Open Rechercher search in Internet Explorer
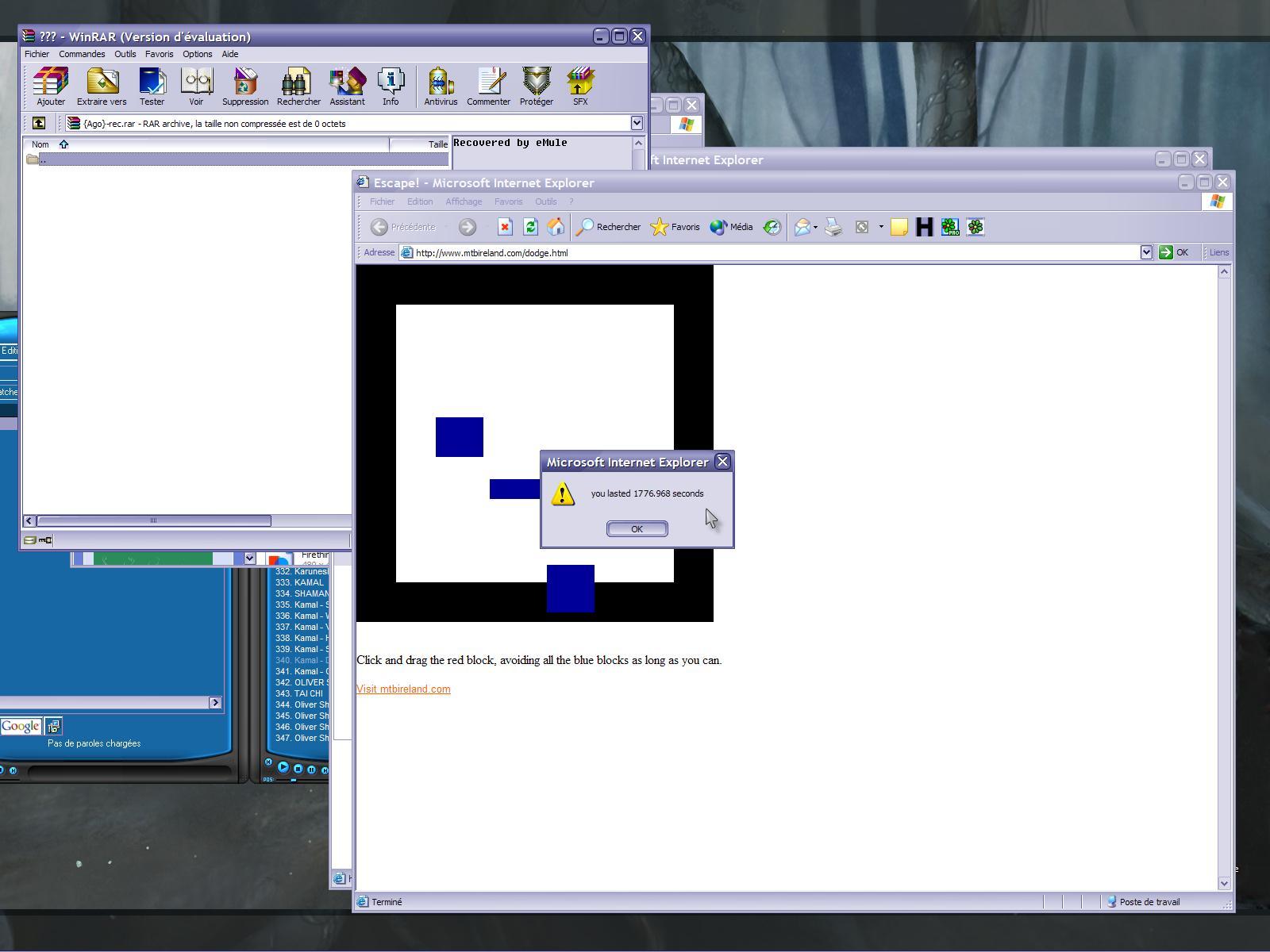The height and width of the screenshot is (952, 1270). coord(609,227)
